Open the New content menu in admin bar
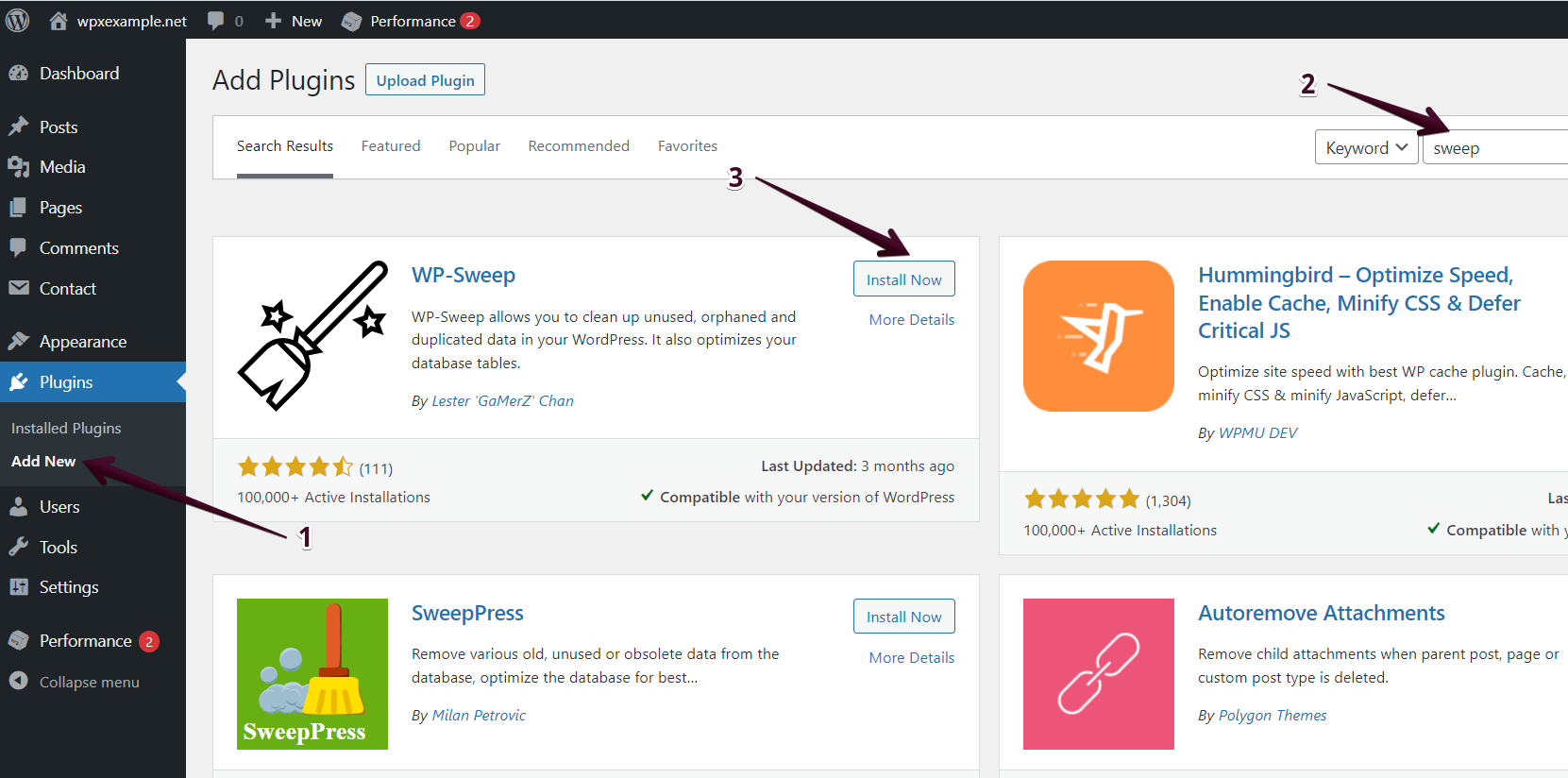 coord(294,21)
